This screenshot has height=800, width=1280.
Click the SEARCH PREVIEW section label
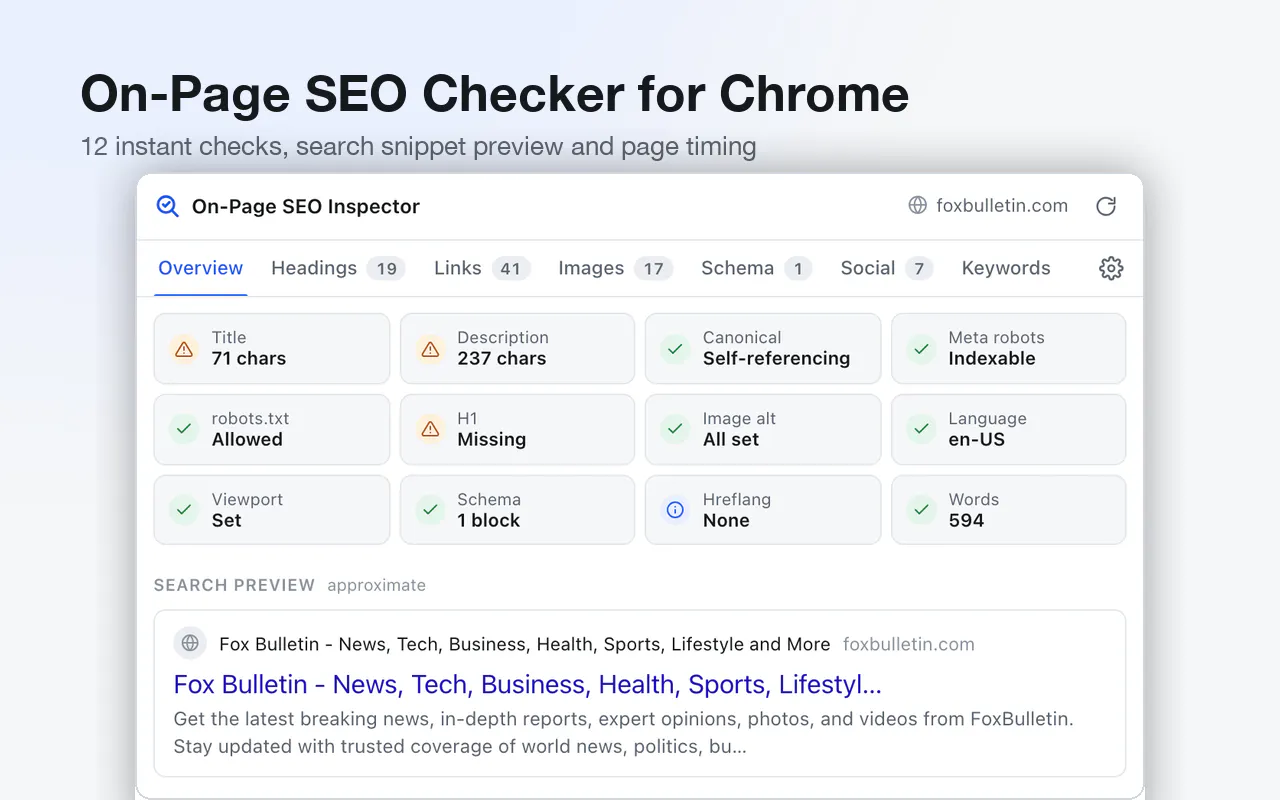pos(234,585)
